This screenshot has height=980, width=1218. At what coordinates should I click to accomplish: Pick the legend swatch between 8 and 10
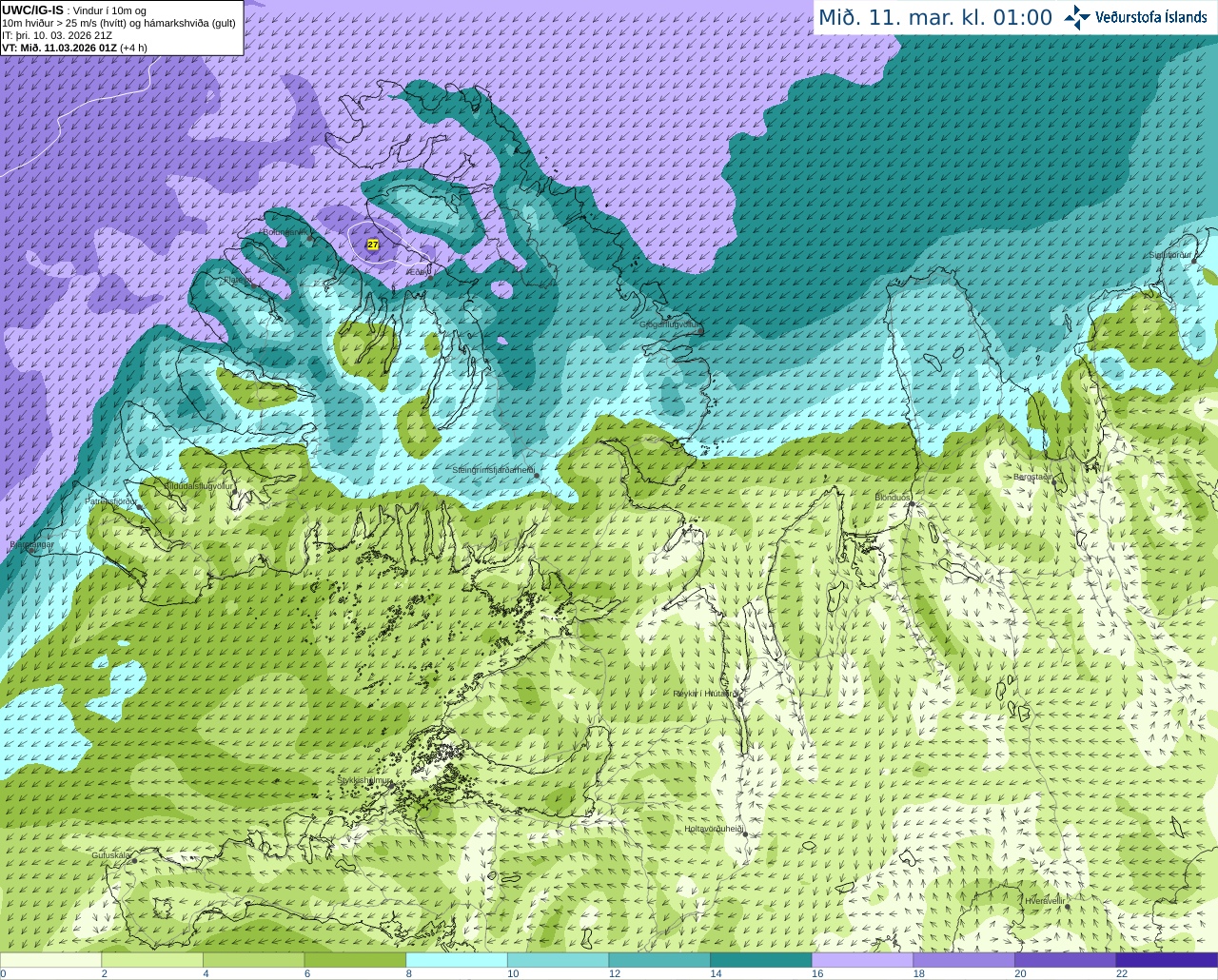[457, 960]
